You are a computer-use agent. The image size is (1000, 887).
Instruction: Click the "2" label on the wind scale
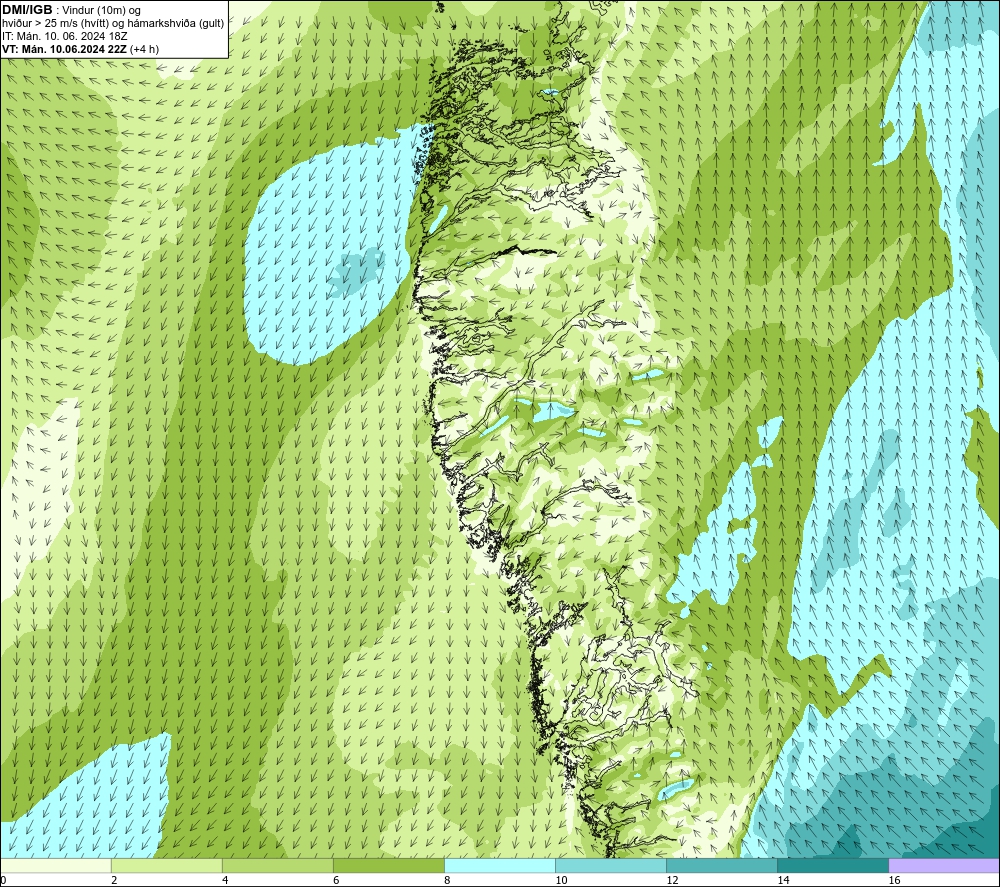pyautogui.click(x=114, y=881)
